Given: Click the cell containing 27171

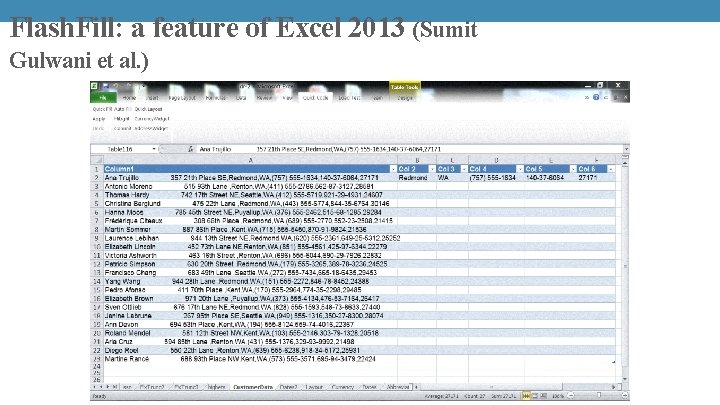Looking at the screenshot, I should [596, 178].
